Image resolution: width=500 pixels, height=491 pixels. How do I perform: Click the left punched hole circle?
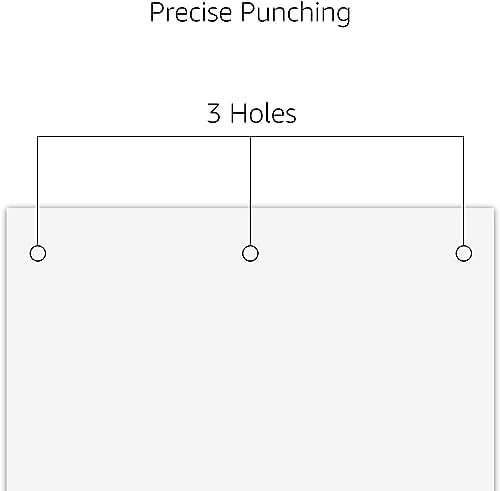38,253
